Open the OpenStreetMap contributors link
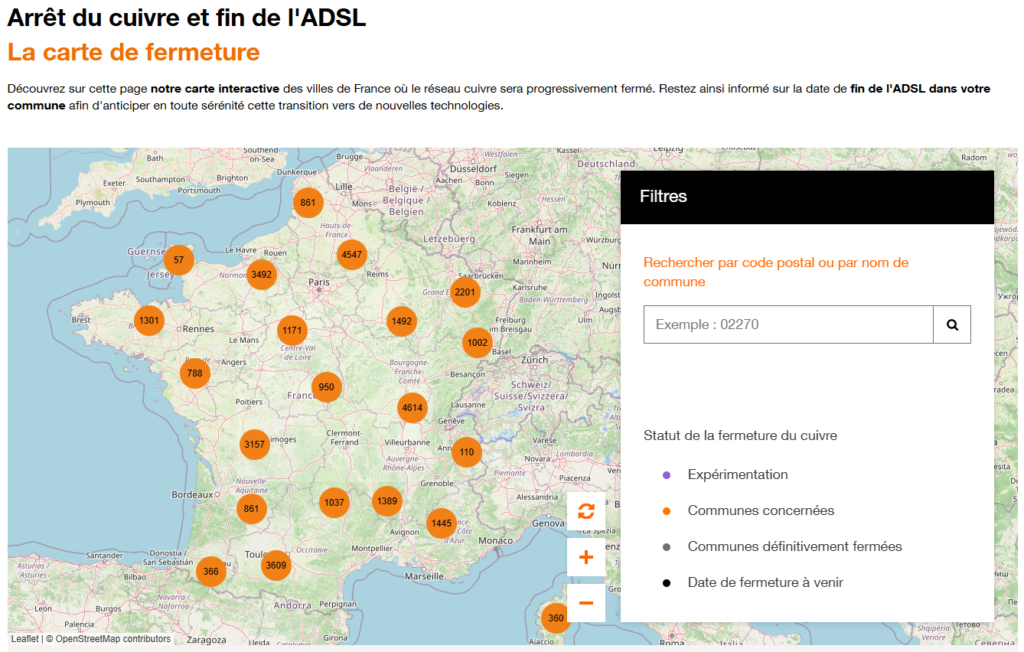The width and height of the screenshot is (1024, 652). (x=113, y=639)
